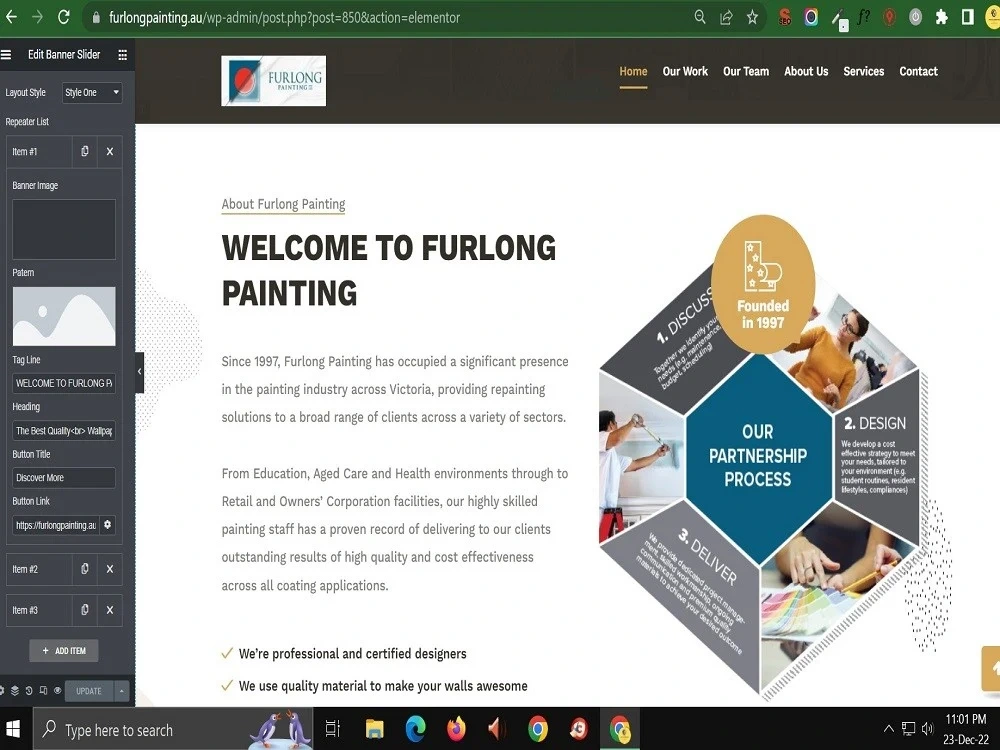
Task: Collapse the Elementor side panel
Action: [x=139, y=372]
